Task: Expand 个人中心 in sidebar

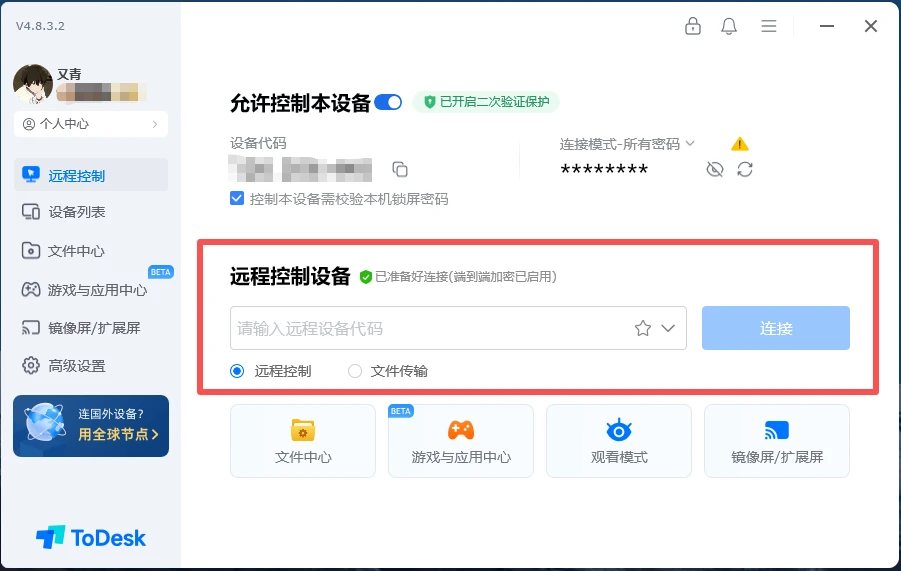Action: tap(91, 124)
